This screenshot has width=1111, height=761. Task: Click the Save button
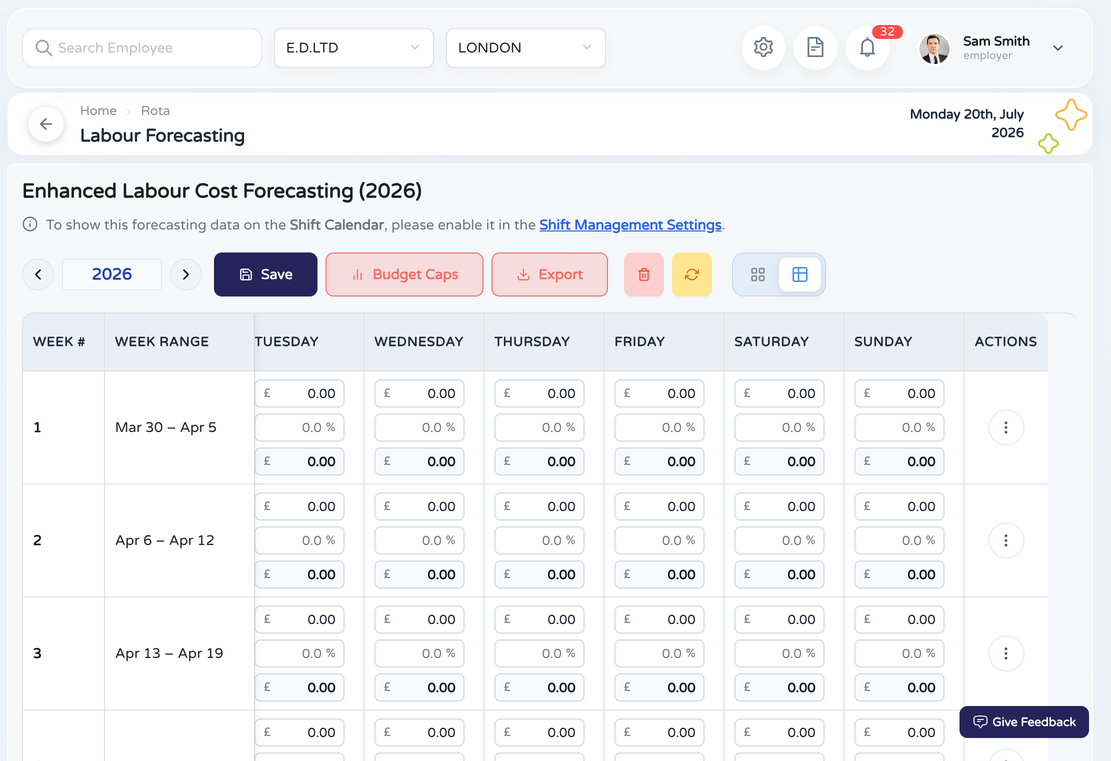(266, 274)
